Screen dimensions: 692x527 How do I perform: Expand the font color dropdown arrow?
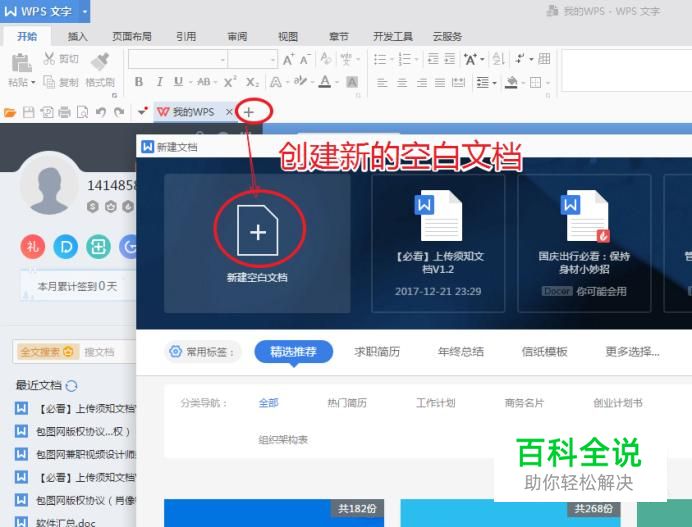click(x=337, y=82)
